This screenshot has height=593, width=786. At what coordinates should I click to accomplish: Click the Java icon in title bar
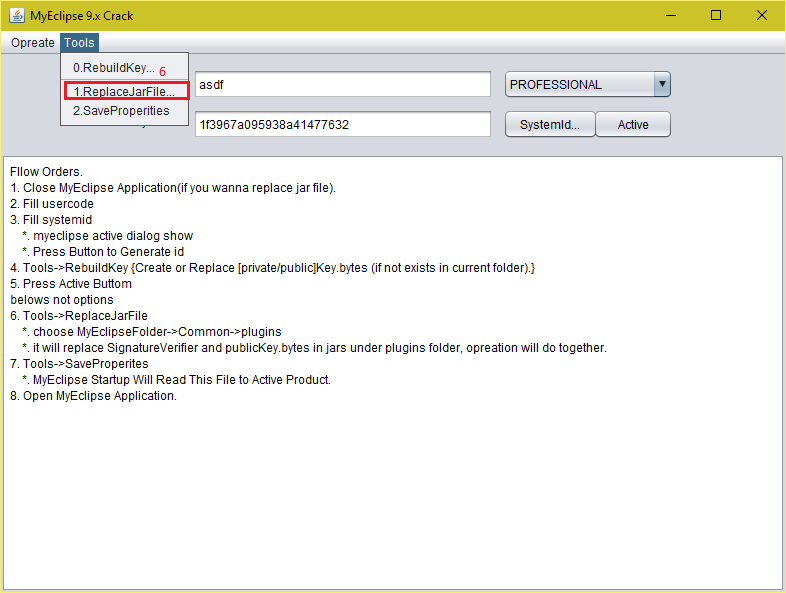(17, 16)
